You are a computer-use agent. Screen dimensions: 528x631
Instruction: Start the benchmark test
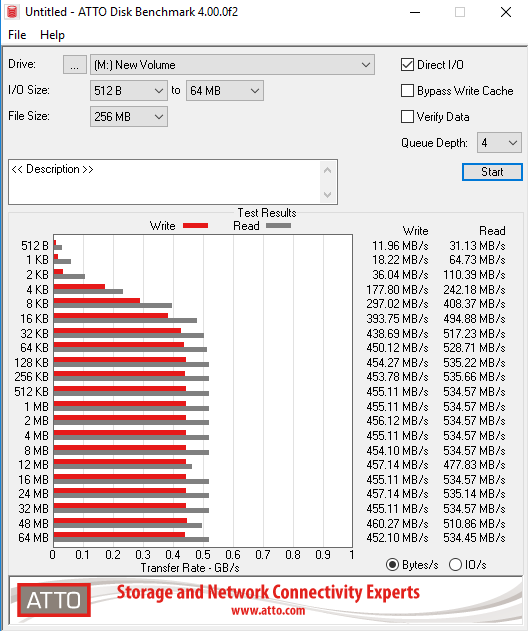[492, 172]
